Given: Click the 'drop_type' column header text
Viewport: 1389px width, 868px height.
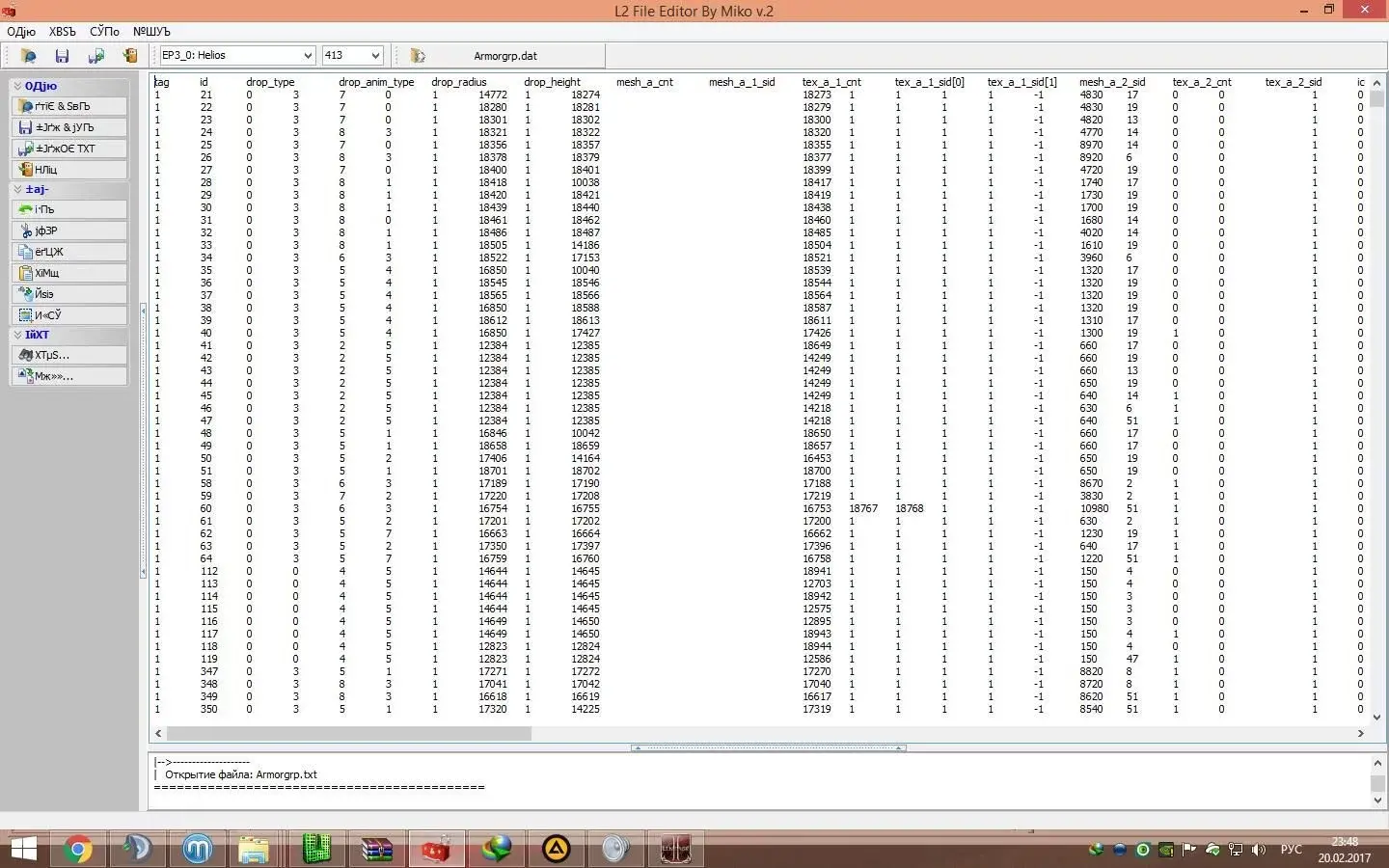Looking at the screenshot, I should pyautogui.click(x=270, y=82).
